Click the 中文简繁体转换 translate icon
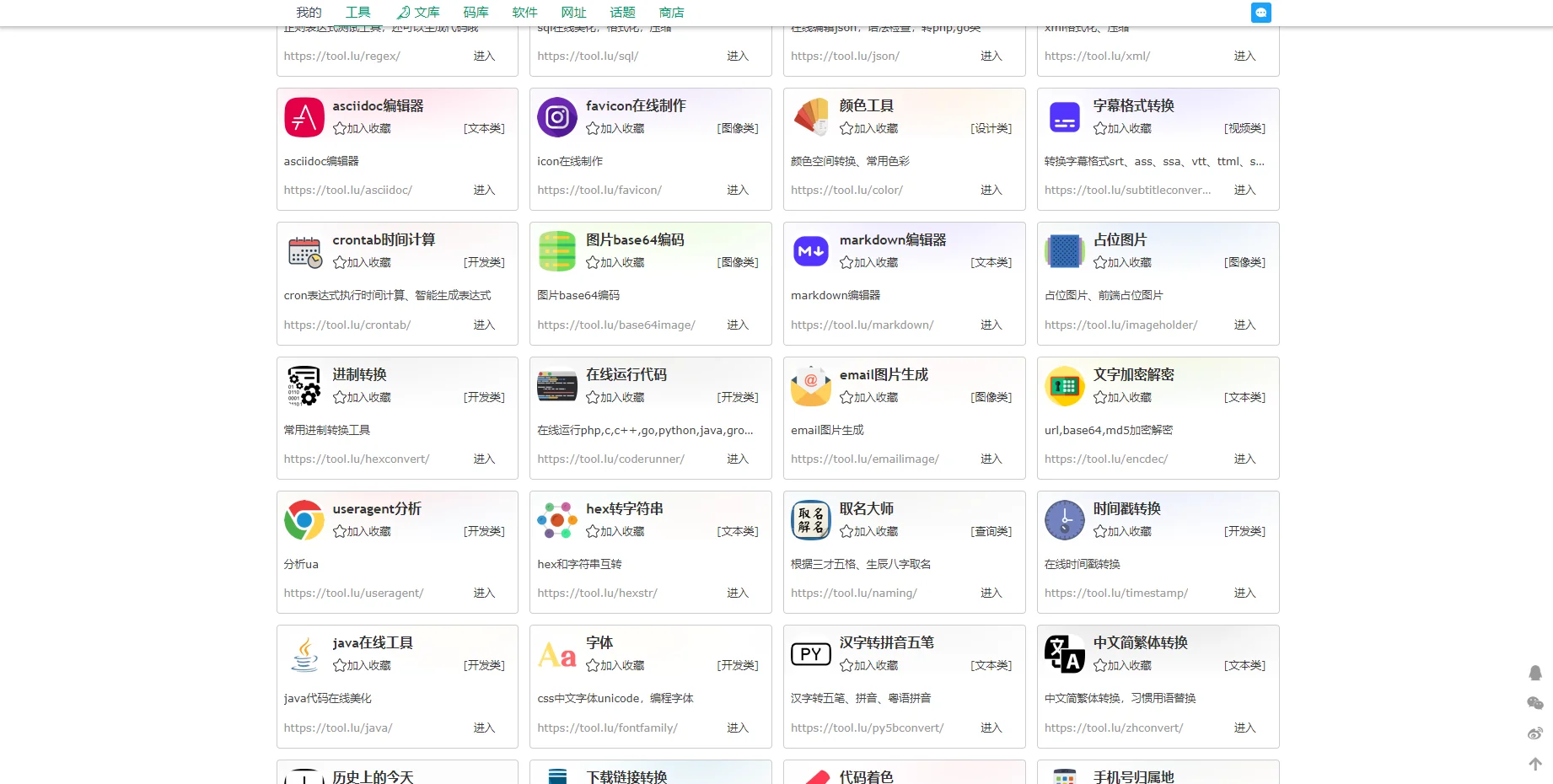The image size is (1553, 784). click(1065, 654)
